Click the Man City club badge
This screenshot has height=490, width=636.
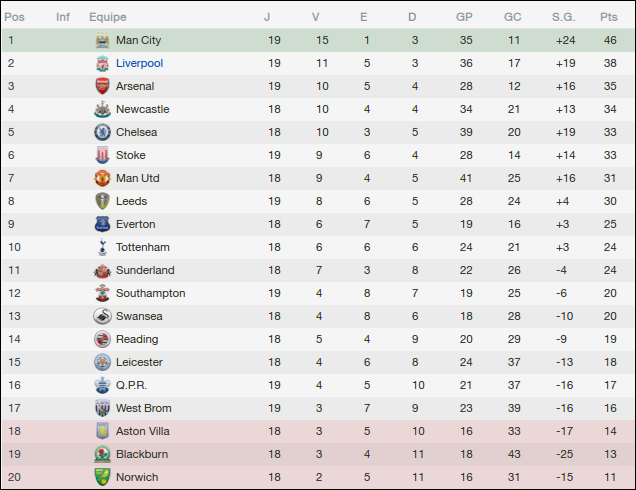(101, 40)
